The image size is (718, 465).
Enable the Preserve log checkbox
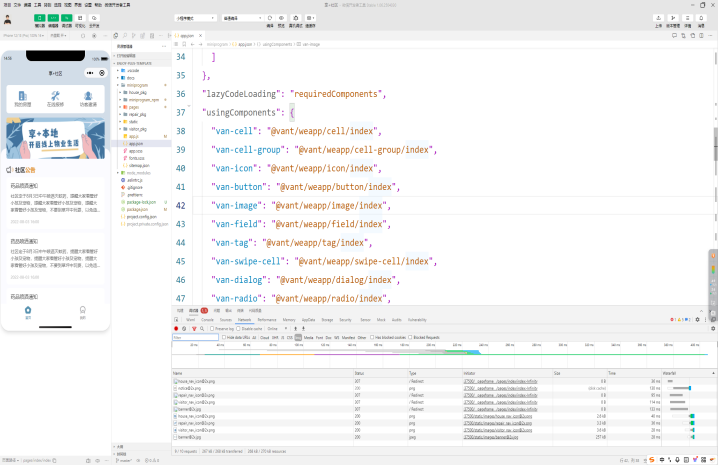[212, 328]
